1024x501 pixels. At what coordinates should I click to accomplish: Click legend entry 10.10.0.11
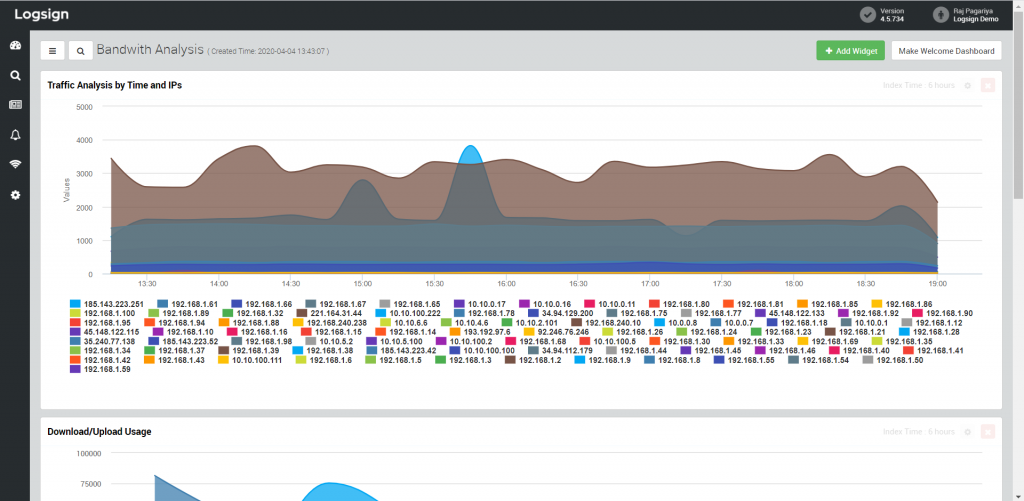(x=610, y=304)
